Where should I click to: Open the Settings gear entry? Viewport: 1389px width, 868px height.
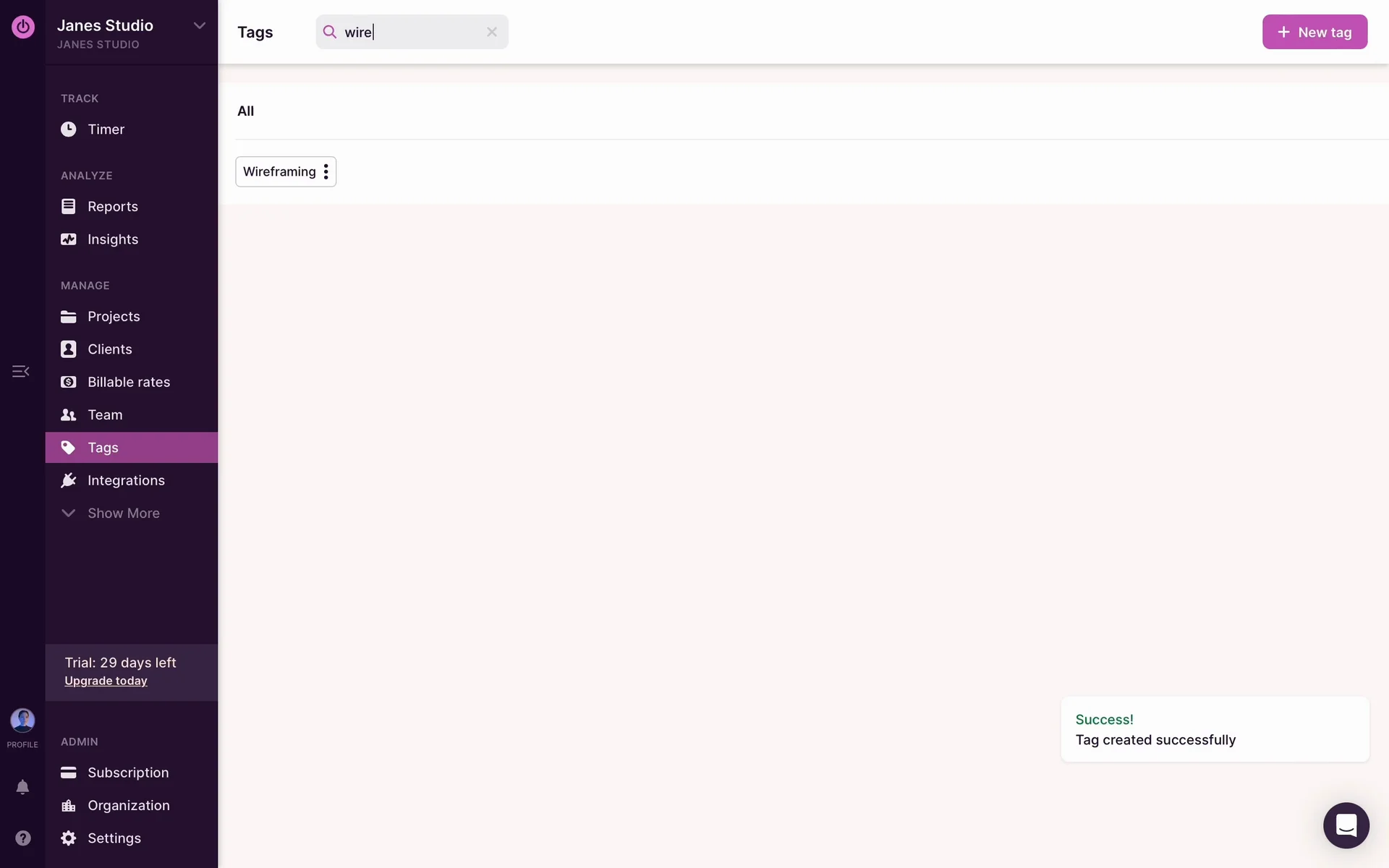point(114,838)
